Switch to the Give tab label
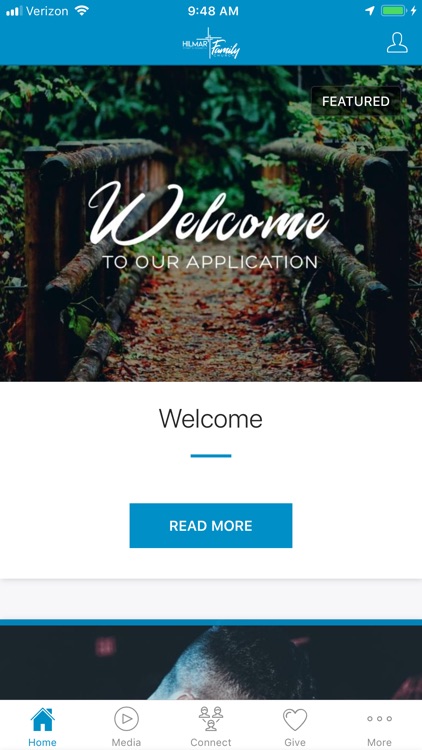The height and width of the screenshot is (750, 422). click(x=295, y=742)
